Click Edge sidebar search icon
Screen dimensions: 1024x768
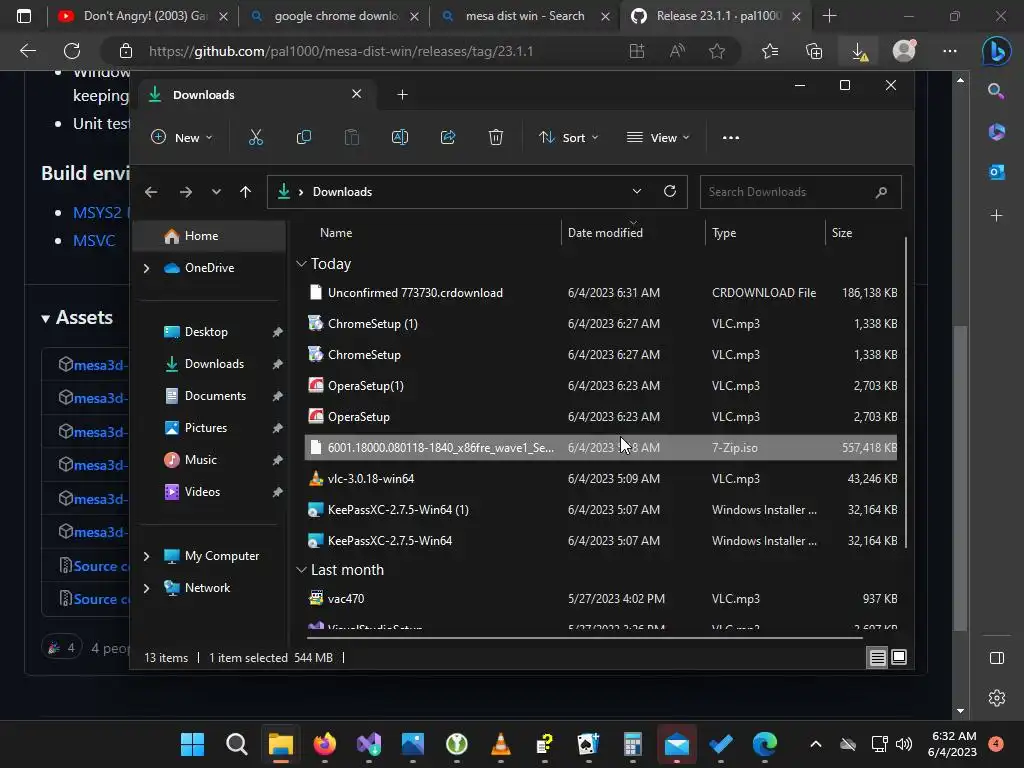(997, 91)
